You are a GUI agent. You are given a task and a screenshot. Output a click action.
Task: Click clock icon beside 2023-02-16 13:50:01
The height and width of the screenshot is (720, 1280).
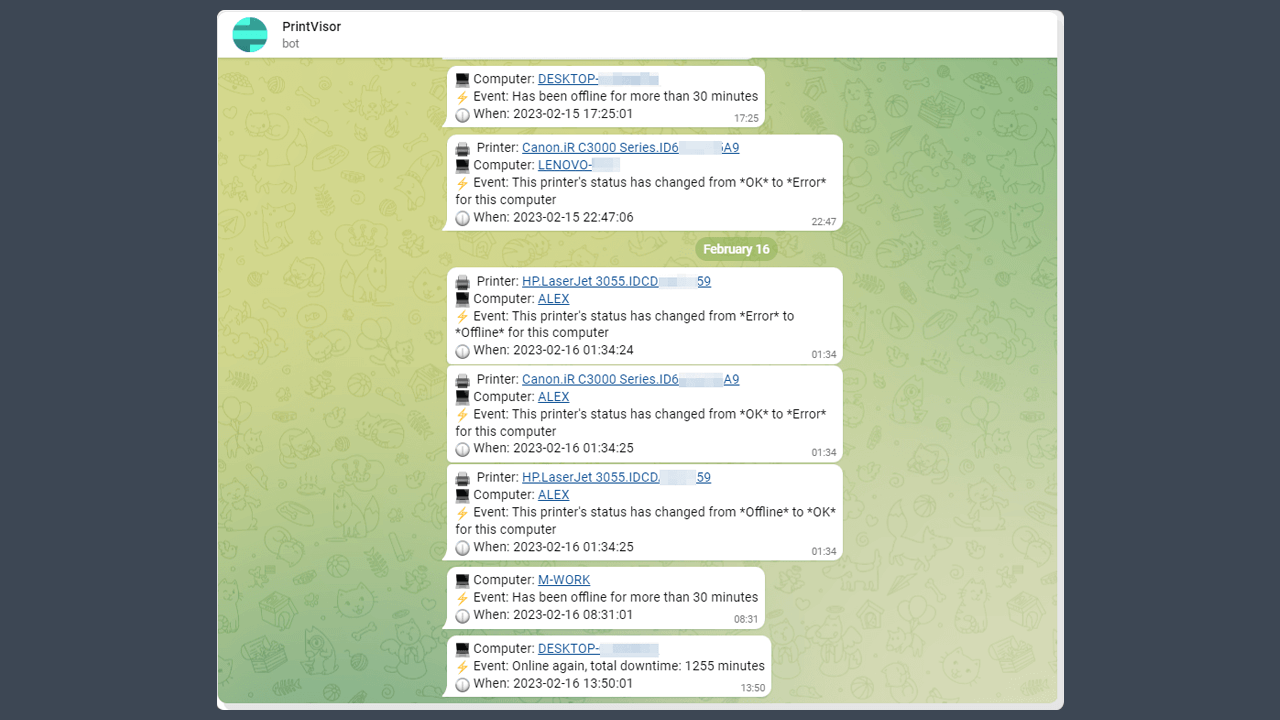[x=462, y=684]
